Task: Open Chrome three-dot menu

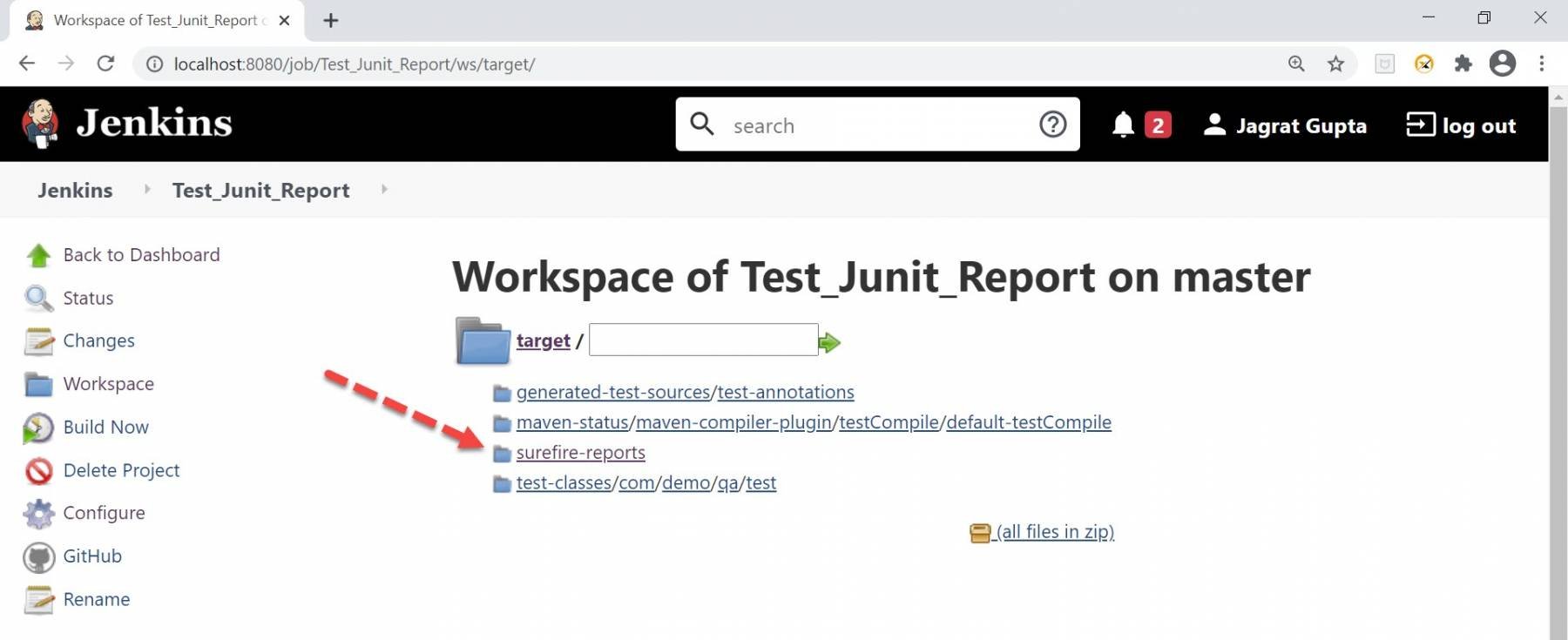Action: tap(1542, 64)
